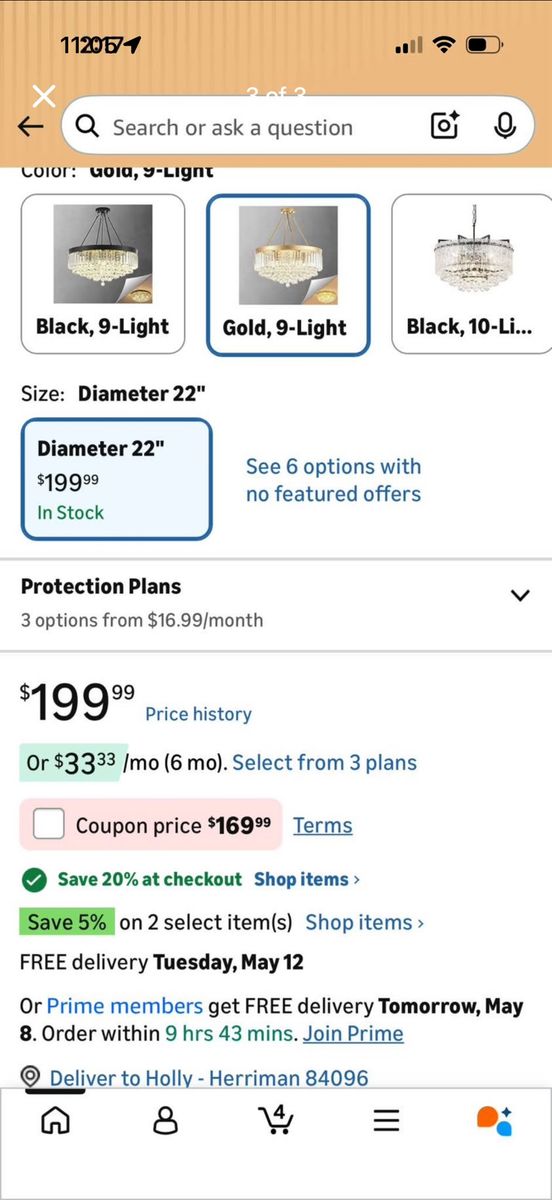The height and width of the screenshot is (1200, 552).
Task: Tap the delivery location pin icon
Action: pos(31,1077)
